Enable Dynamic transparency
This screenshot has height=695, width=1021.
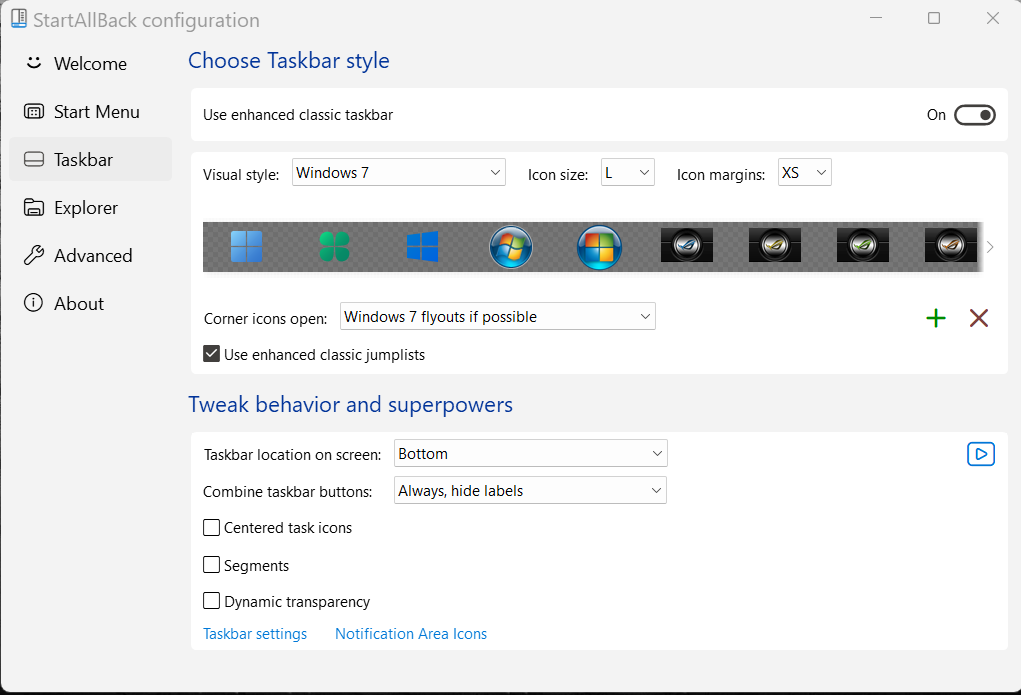click(x=211, y=601)
